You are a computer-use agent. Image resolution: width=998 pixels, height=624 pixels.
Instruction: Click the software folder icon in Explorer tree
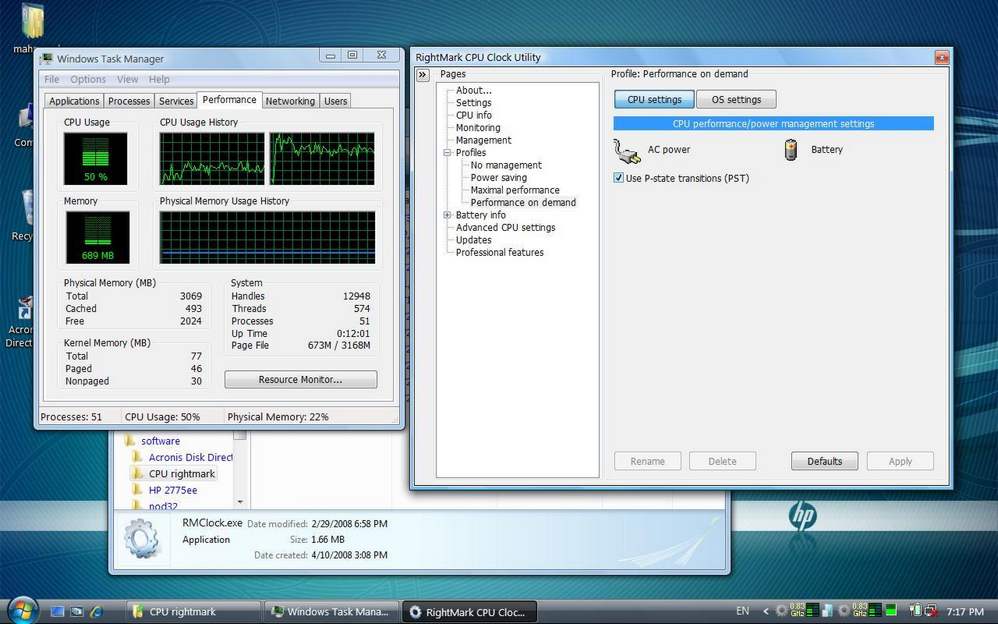tap(130, 441)
